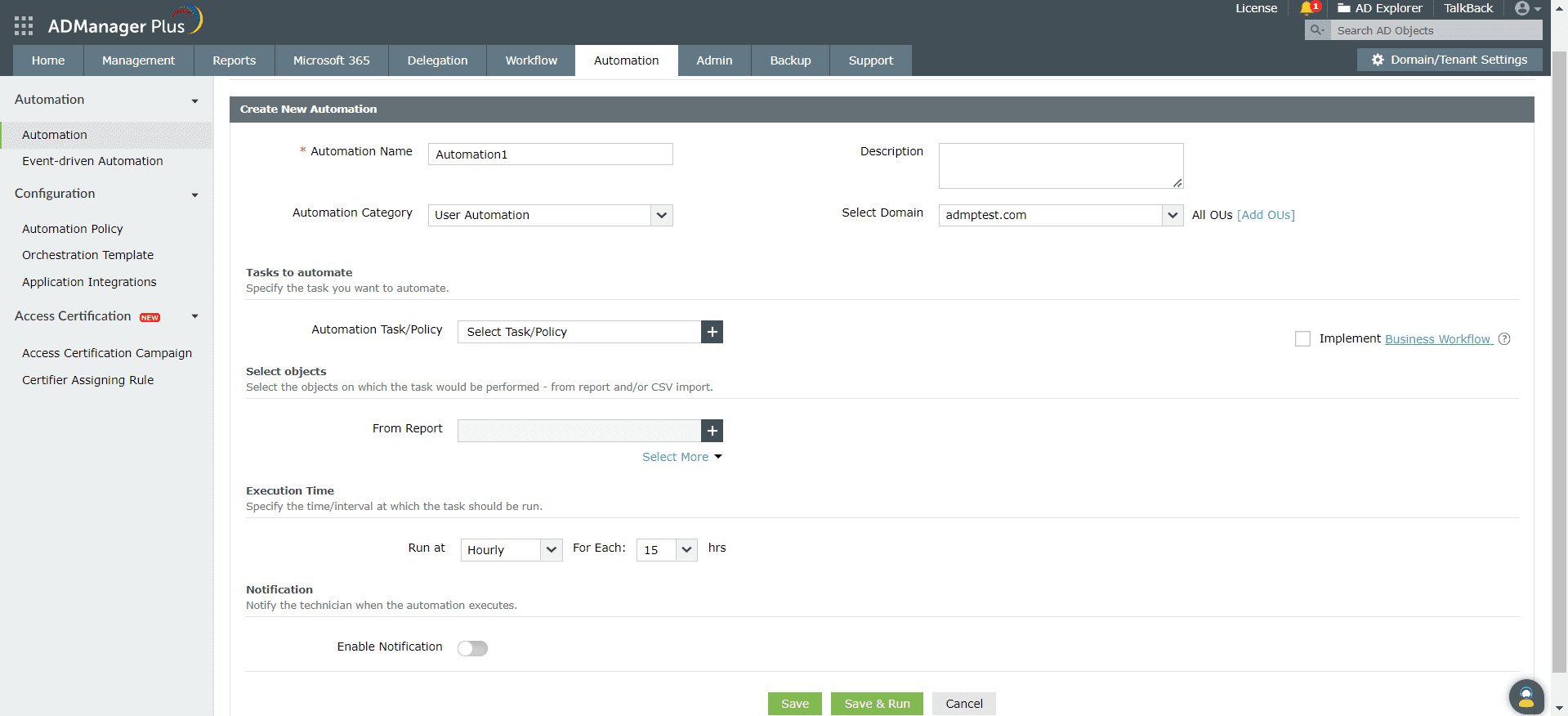
Task: Open the Select Task/Policy field
Action: (579, 332)
